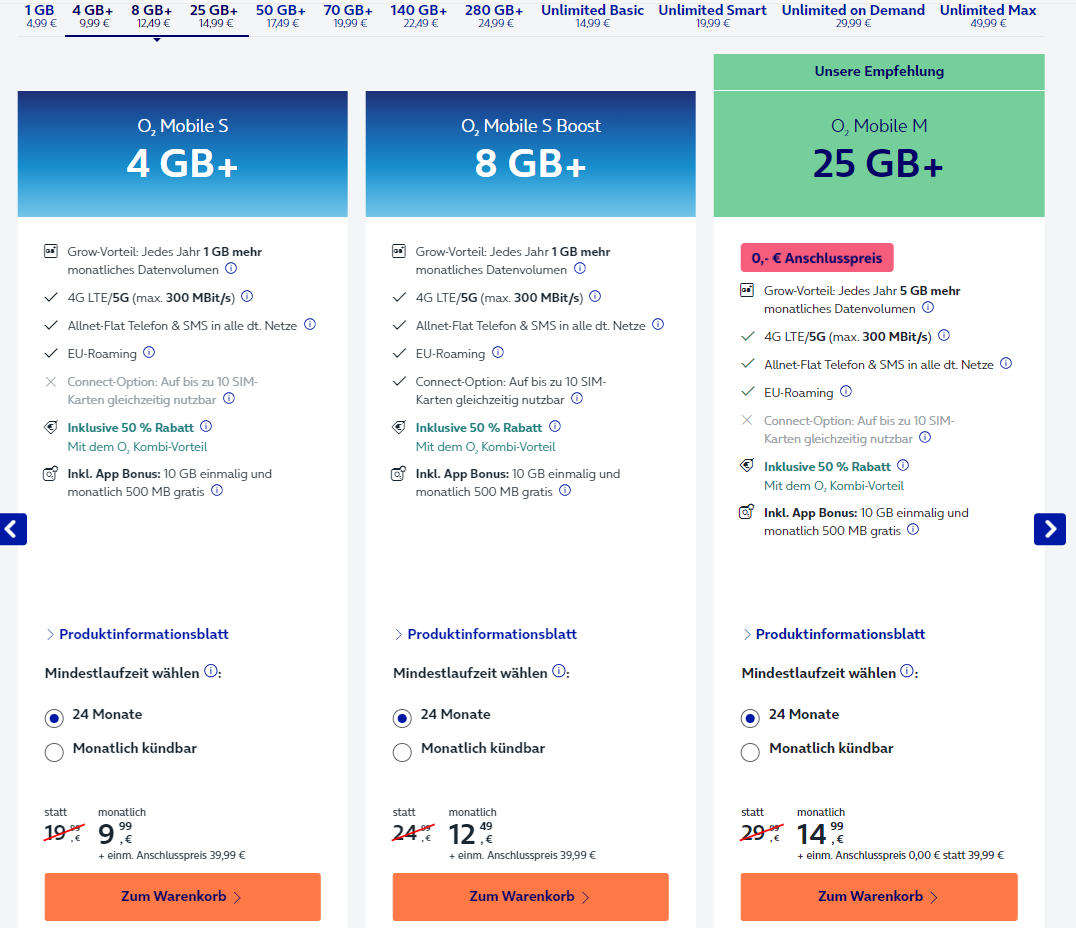Show EU-Roaming info in Mobile S card
1076x928 pixels.
click(x=149, y=352)
